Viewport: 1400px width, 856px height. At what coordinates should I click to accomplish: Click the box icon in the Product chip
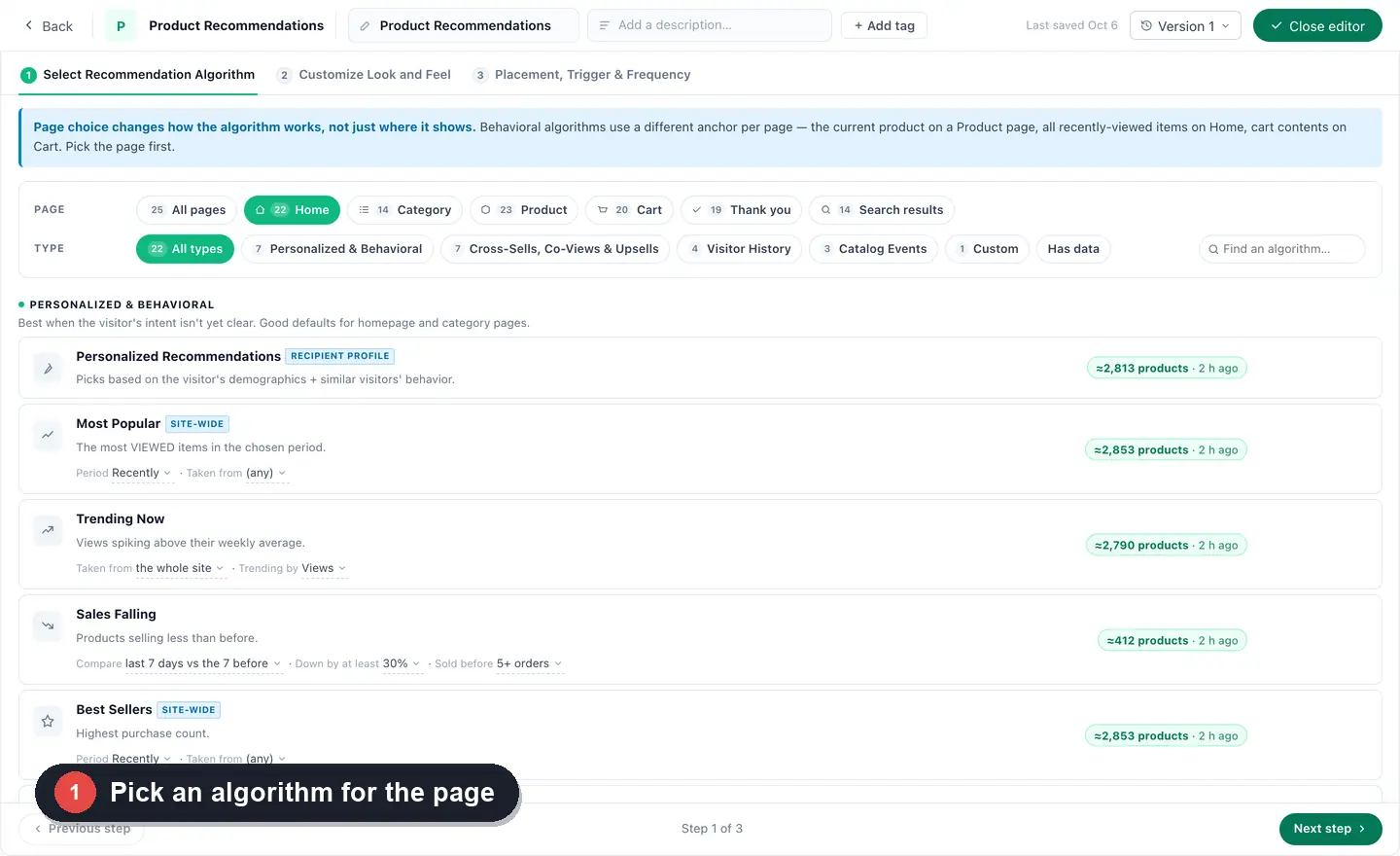(x=486, y=210)
